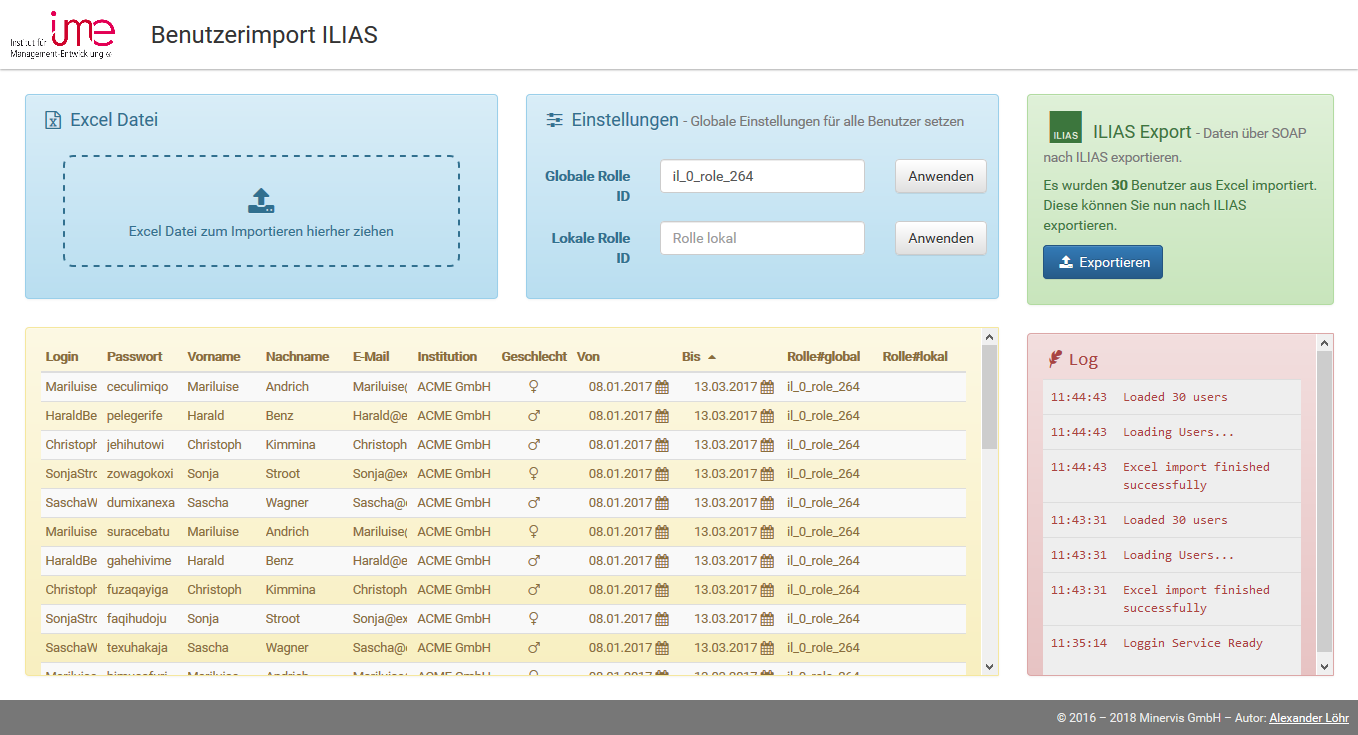Click the 'texuhakaja' password cell

click(x=138, y=648)
